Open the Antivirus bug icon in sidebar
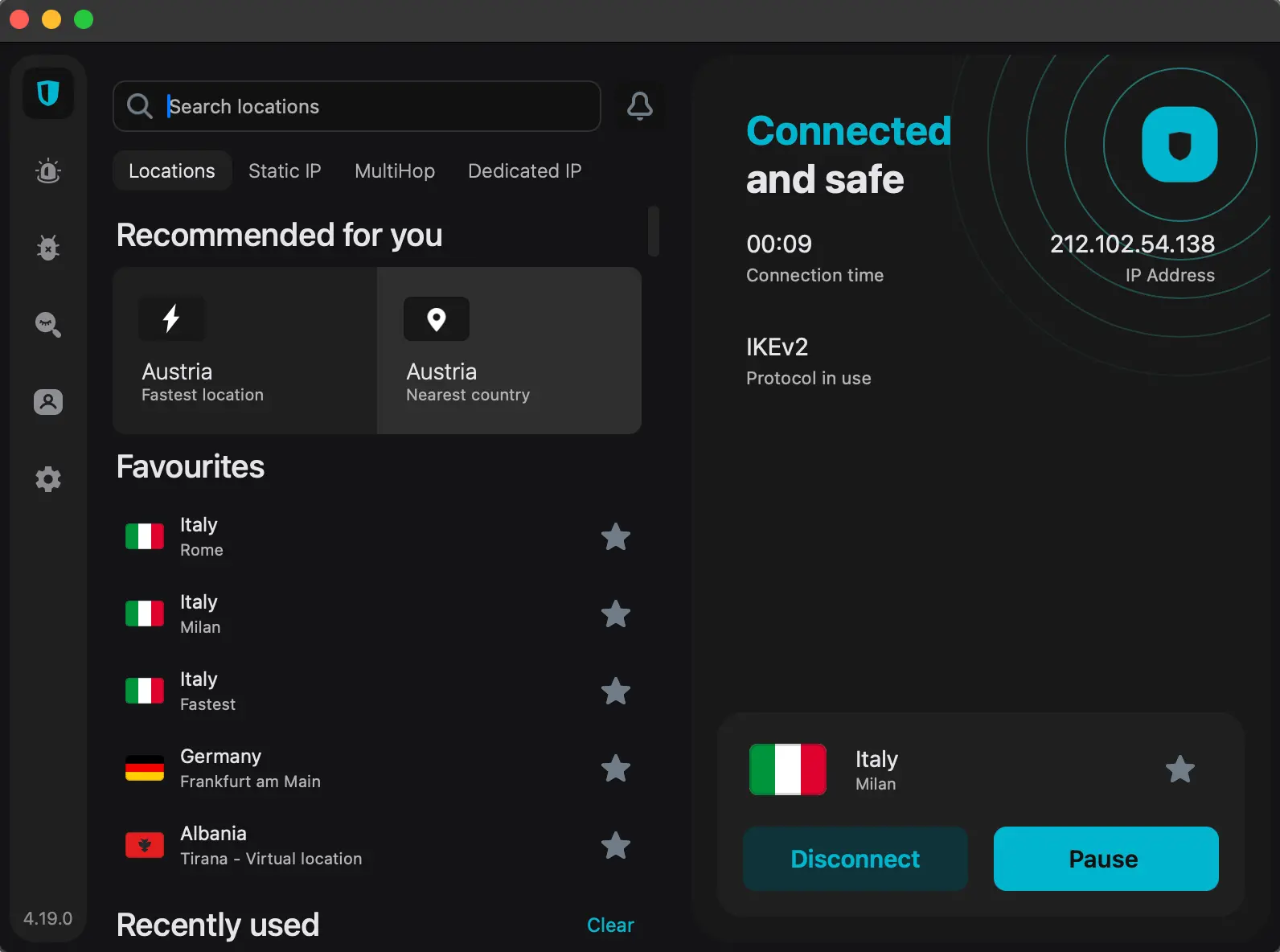This screenshot has height=952, width=1280. click(x=48, y=248)
